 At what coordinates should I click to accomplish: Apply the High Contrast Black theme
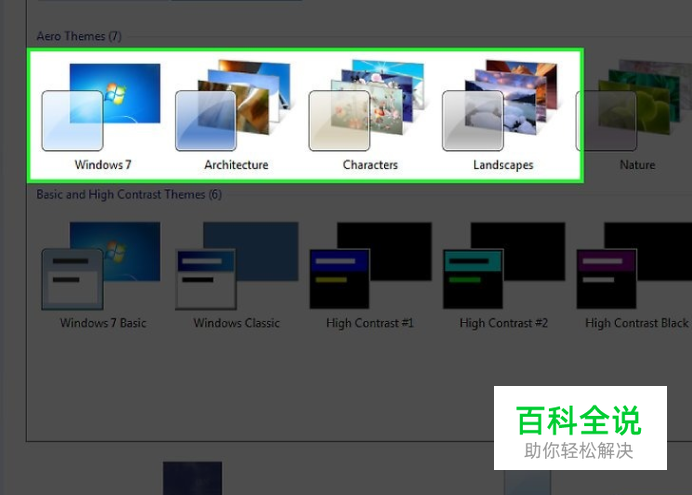click(636, 275)
